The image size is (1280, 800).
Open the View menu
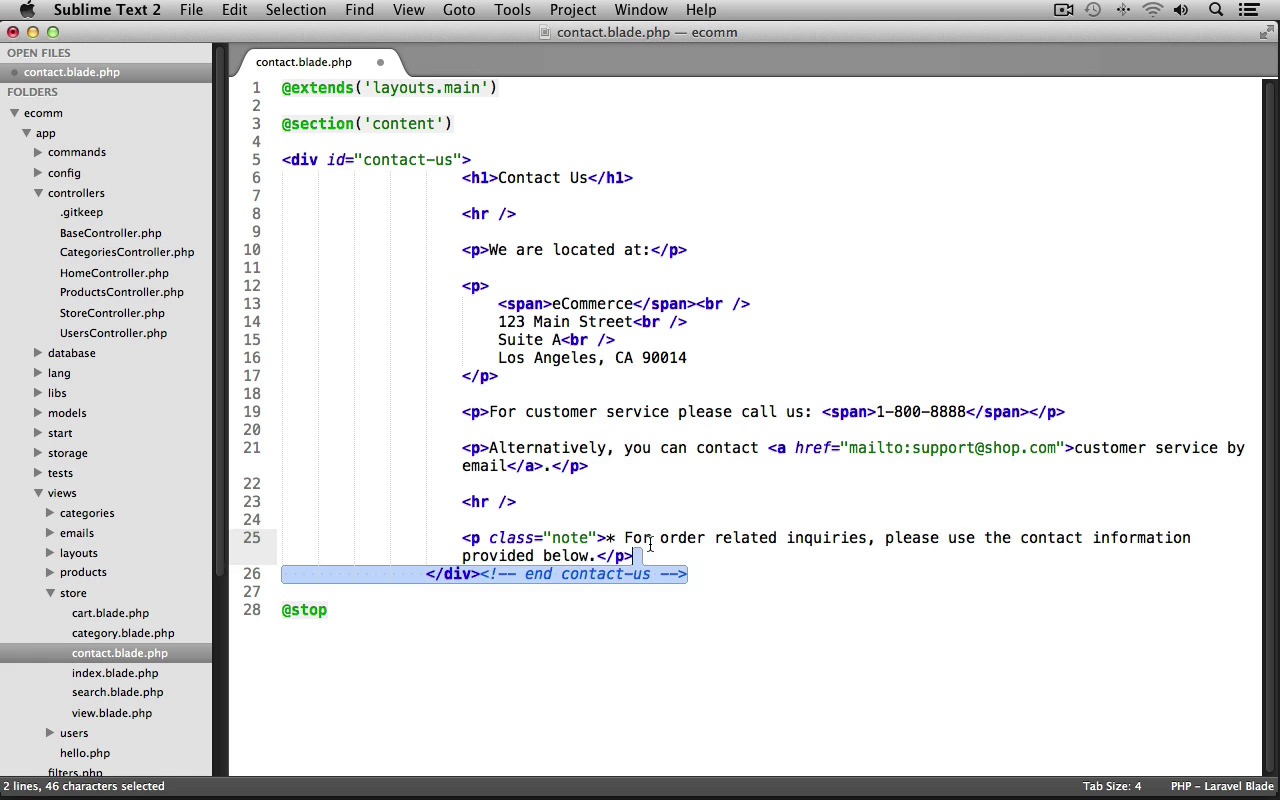408,10
